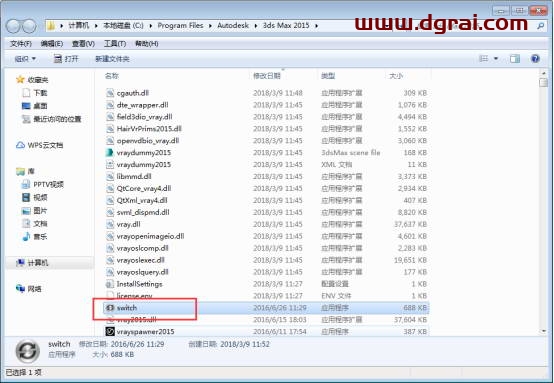Screen dimensions: 554x383
Task: Select 收藏夹 in navigation pane
Action: tap(37, 80)
